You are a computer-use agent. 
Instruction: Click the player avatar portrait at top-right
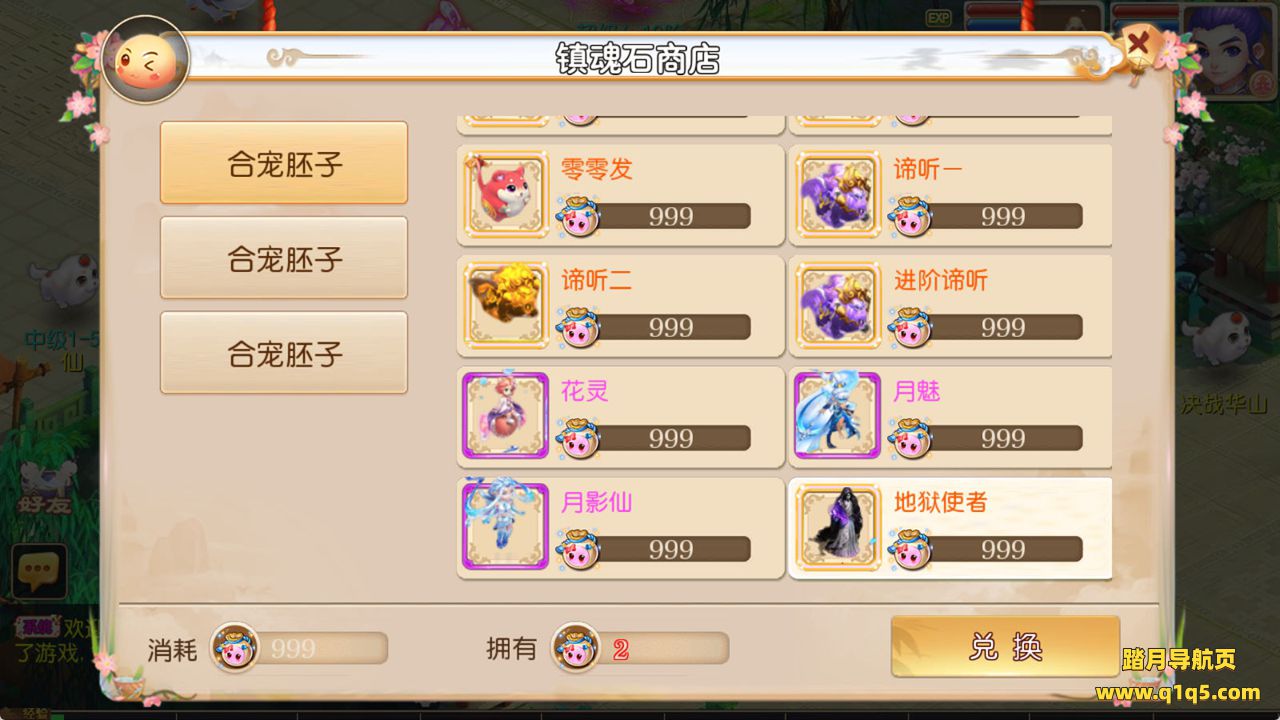coord(1230,50)
